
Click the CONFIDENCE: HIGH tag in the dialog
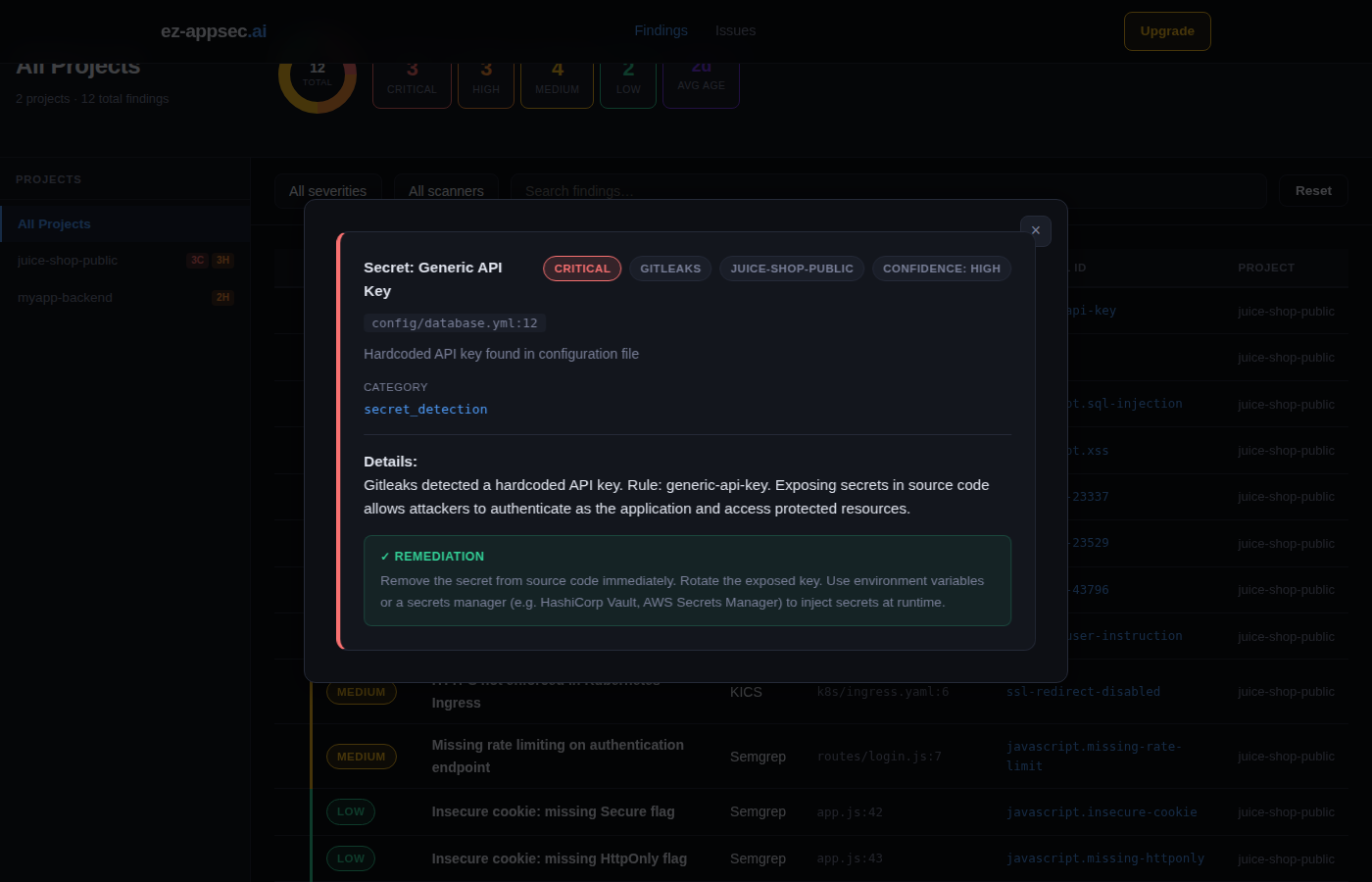coord(942,269)
